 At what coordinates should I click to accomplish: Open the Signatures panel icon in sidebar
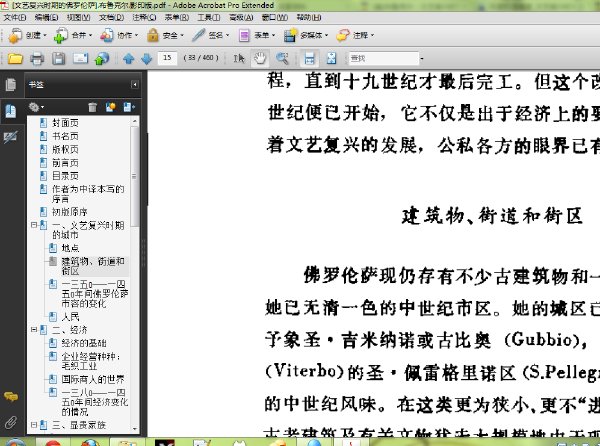(10, 137)
